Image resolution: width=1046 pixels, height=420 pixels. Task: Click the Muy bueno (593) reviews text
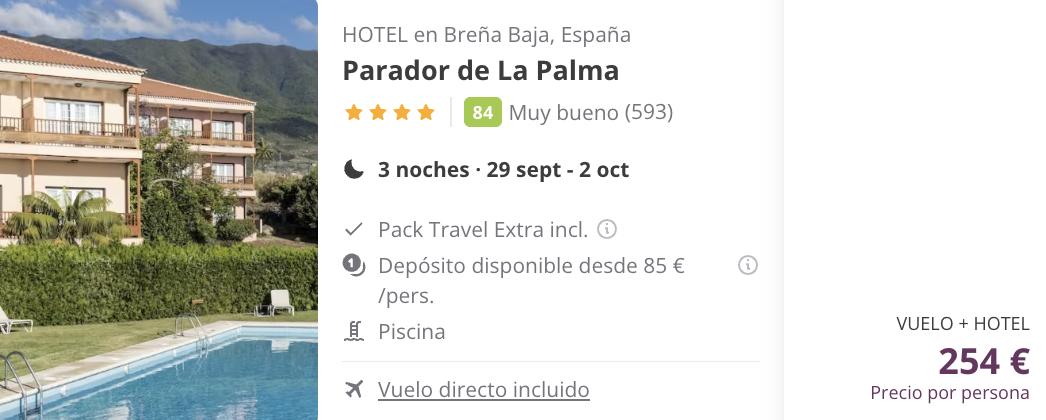tap(591, 113)
